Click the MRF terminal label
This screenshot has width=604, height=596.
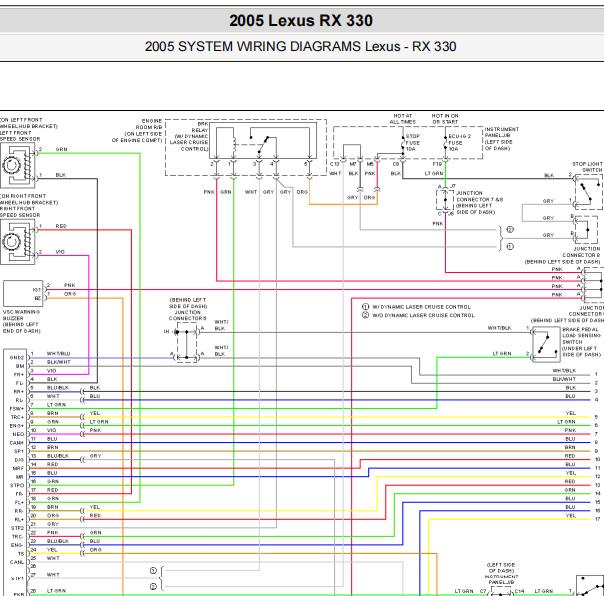pos(18,468)
